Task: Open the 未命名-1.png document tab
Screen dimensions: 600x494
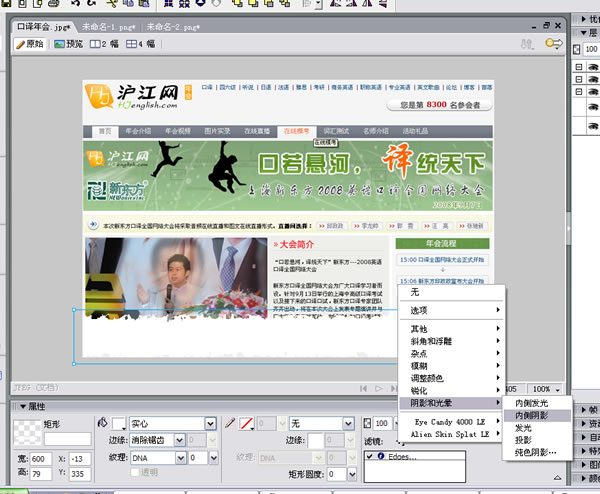Action: pos(108,27)
